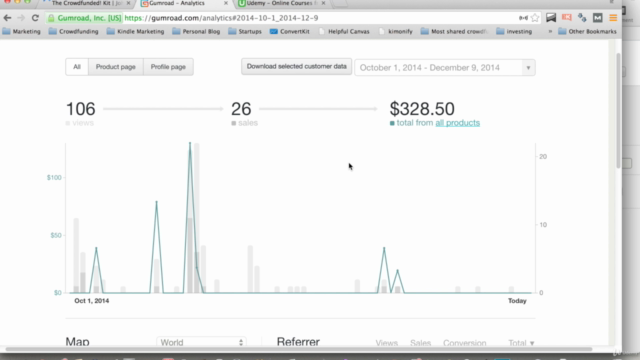Click the green lock security icon
Viewport: 640px width, 360px height.
point(51,18)
